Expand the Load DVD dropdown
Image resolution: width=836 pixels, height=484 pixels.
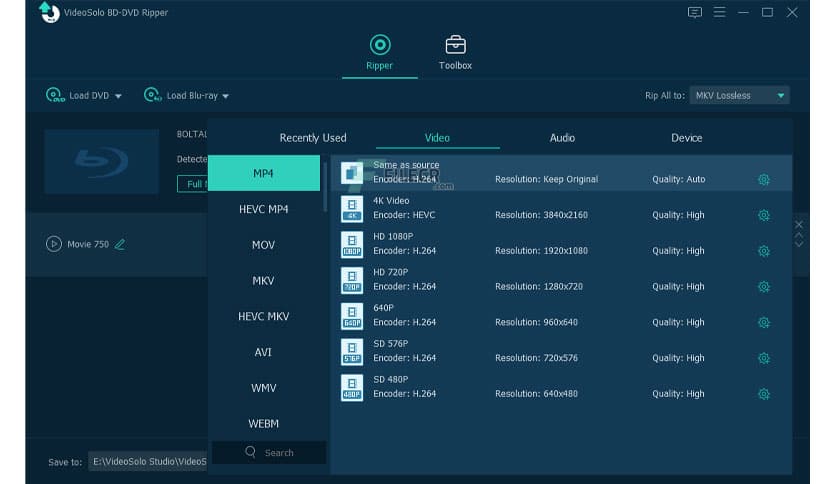point(118,96)
